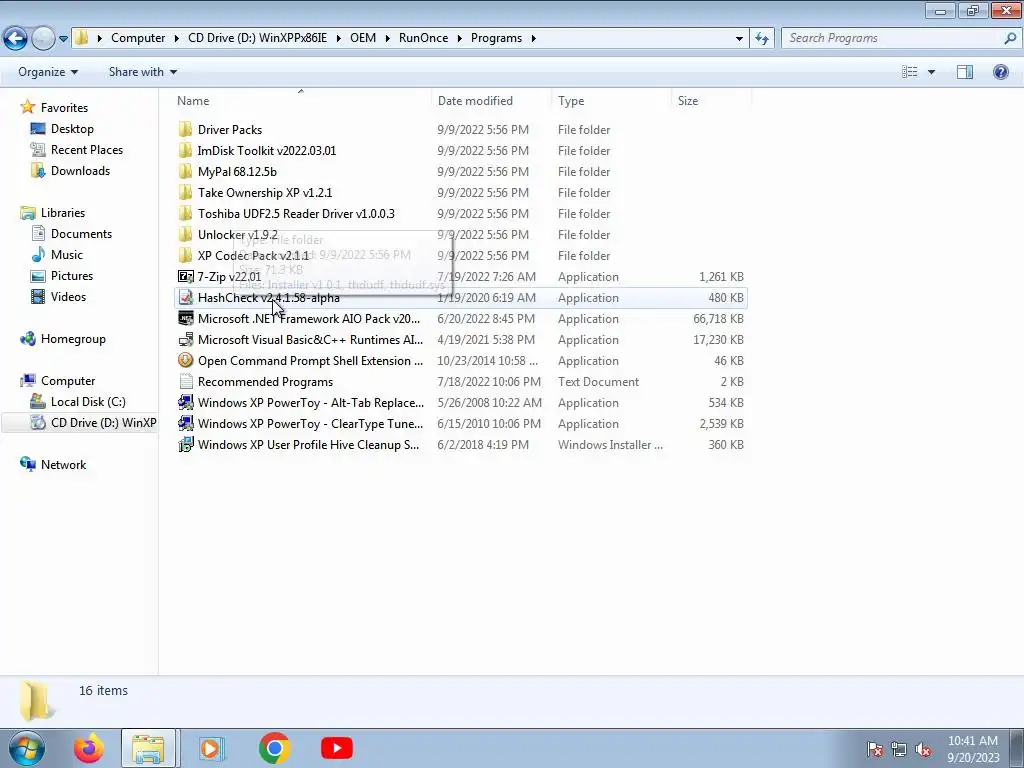Select the Driver Packs folder icon
This screenshot has height=768, width=1024.
185,129
